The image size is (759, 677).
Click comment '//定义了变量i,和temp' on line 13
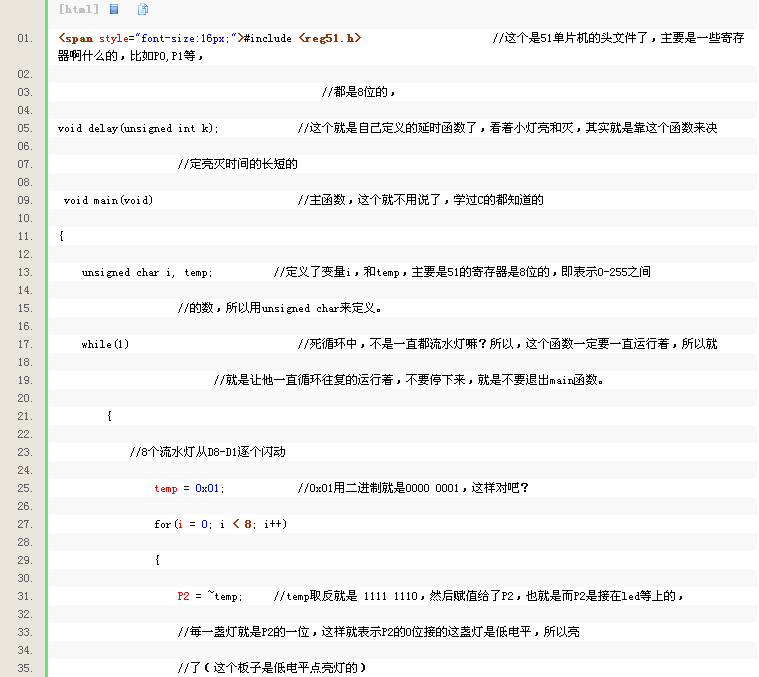pyautogui.click(x=462, y=272)
